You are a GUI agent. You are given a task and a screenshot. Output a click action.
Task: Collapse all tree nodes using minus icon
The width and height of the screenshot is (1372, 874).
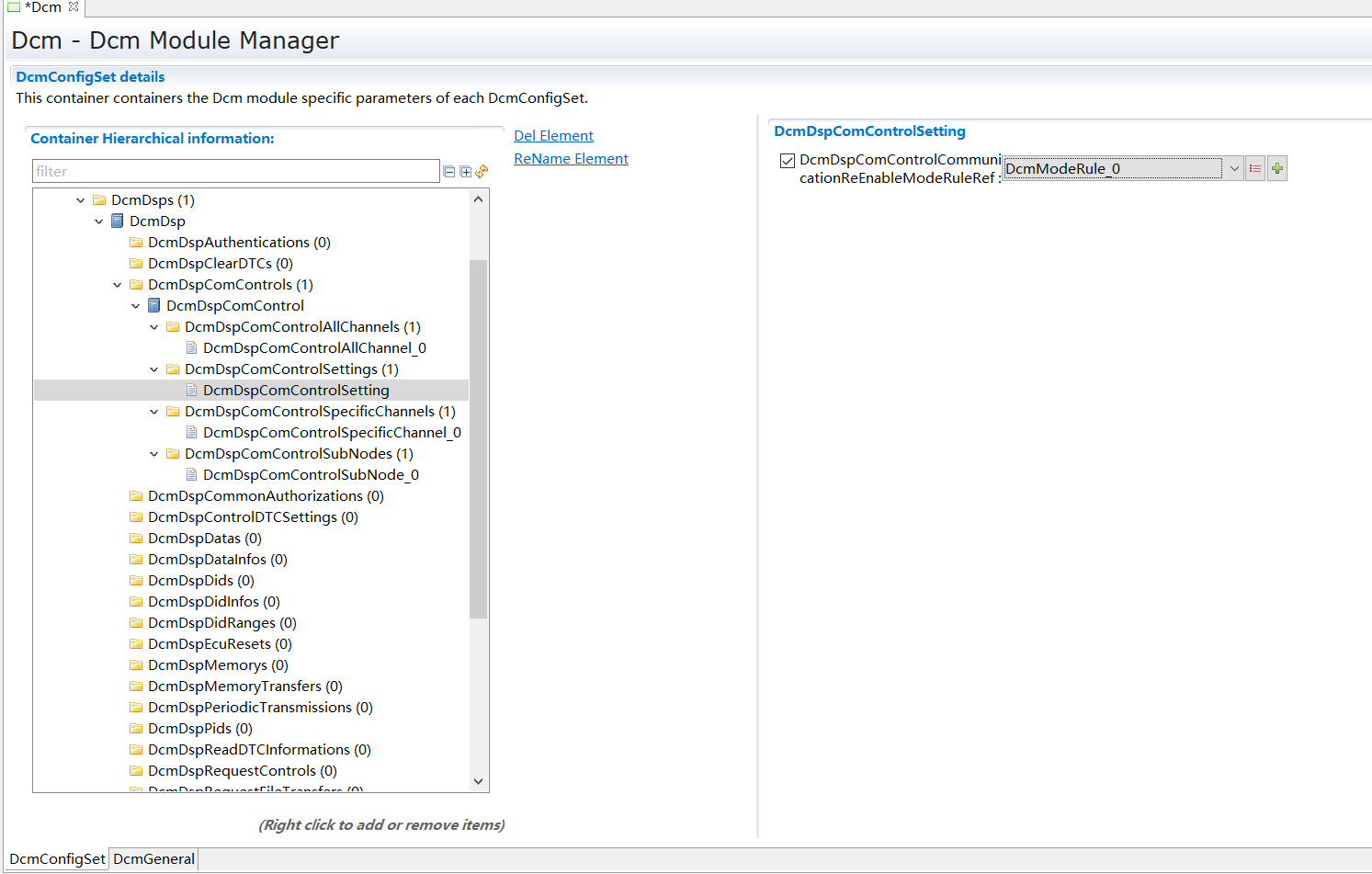(x=448, y=171)
